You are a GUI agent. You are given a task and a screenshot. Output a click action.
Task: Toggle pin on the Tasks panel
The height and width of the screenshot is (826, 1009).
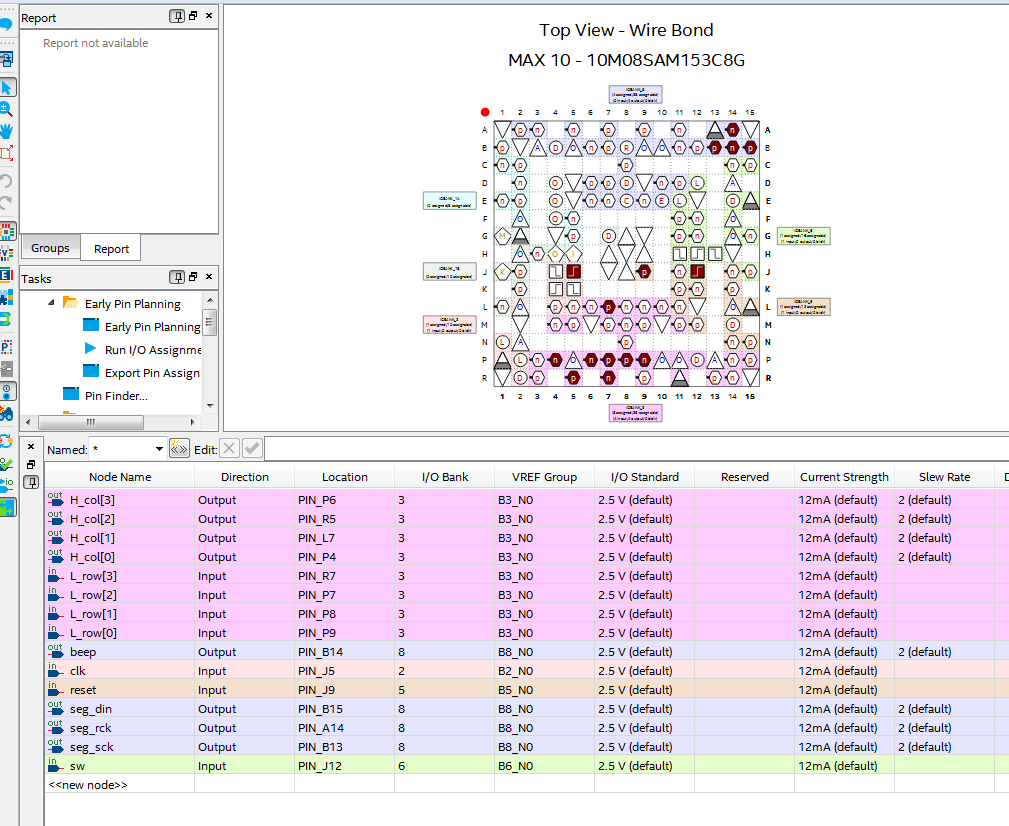point(176,277)
